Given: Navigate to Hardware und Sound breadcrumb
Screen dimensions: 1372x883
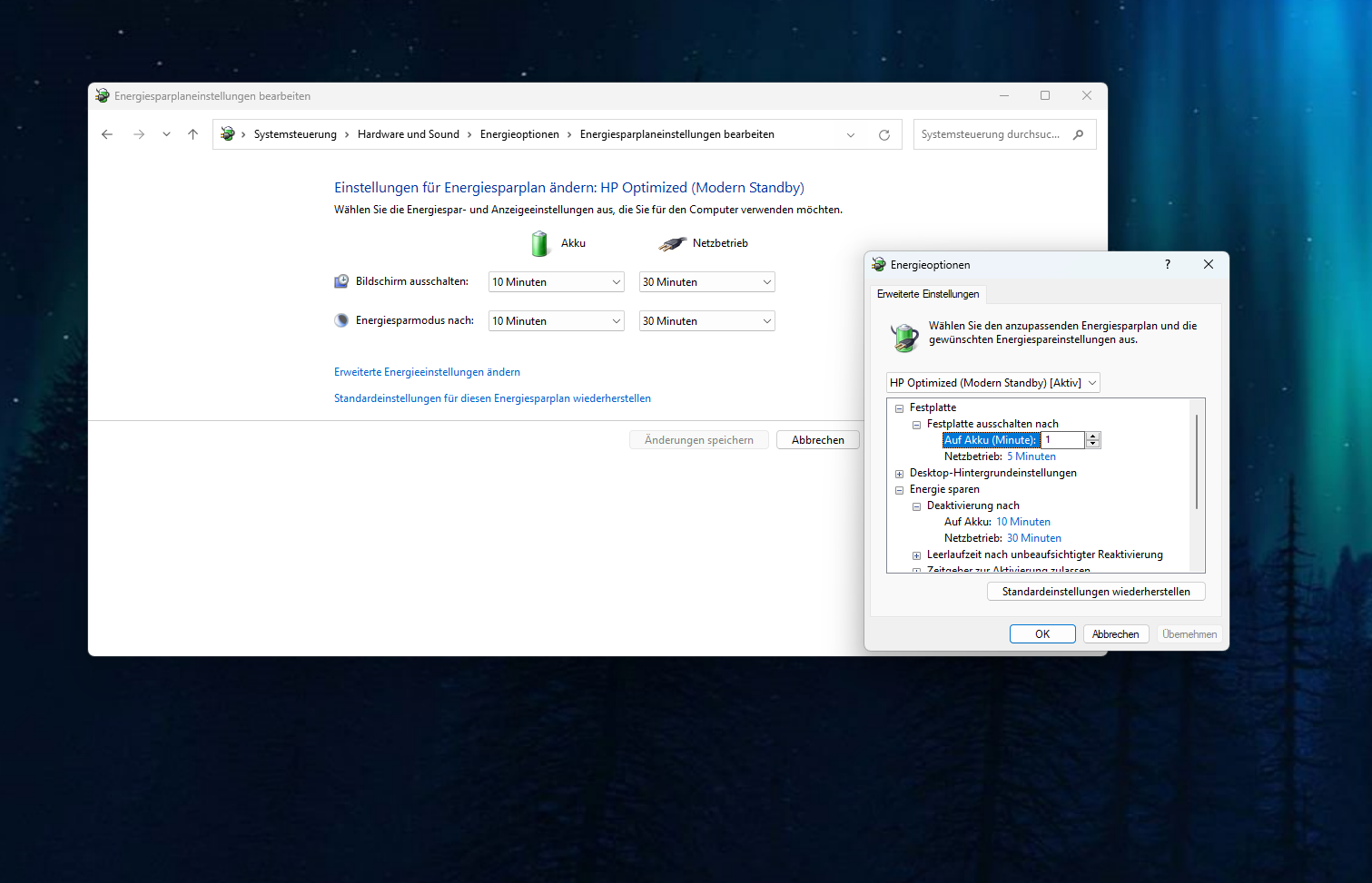Looking at the screenshot, I should [409, 134].
